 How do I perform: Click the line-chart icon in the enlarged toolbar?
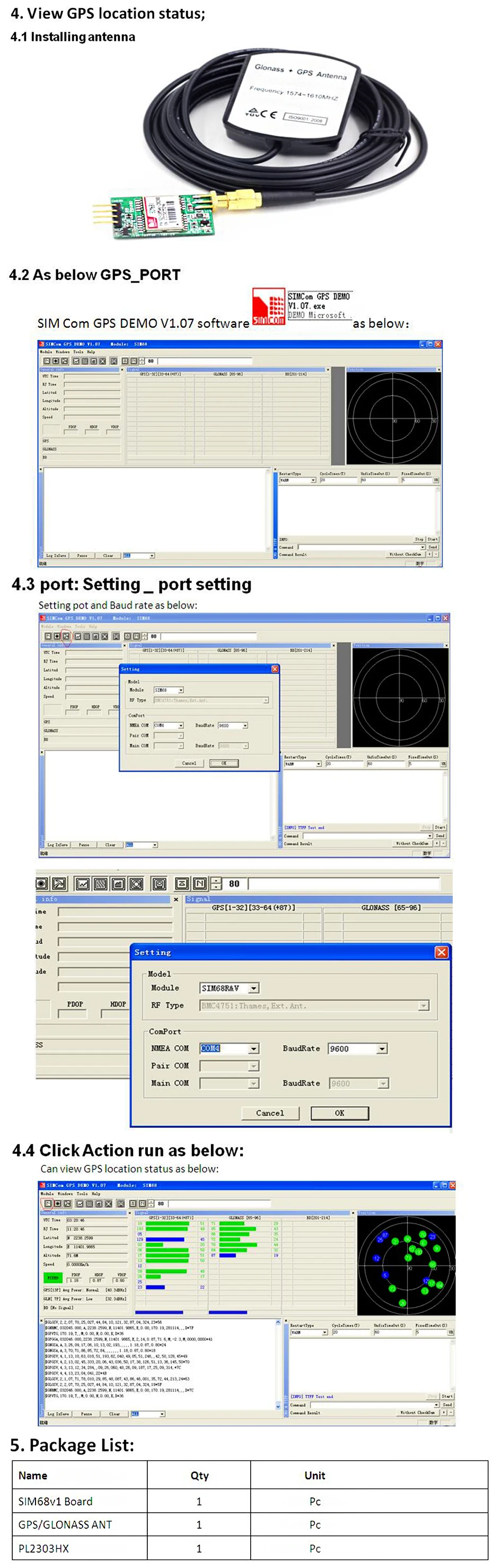click(83, 883)
